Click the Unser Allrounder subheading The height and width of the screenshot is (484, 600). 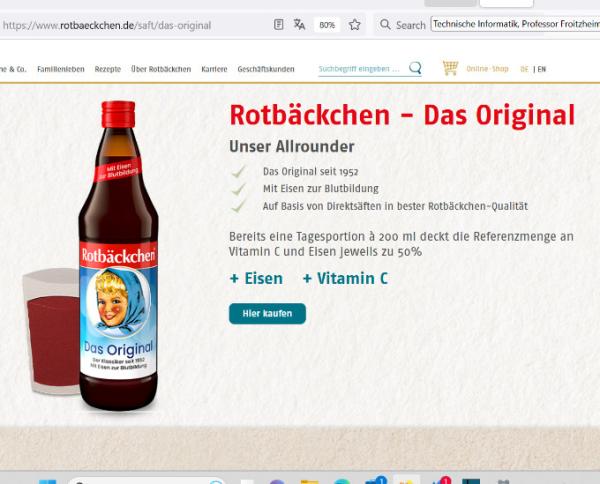292,147
